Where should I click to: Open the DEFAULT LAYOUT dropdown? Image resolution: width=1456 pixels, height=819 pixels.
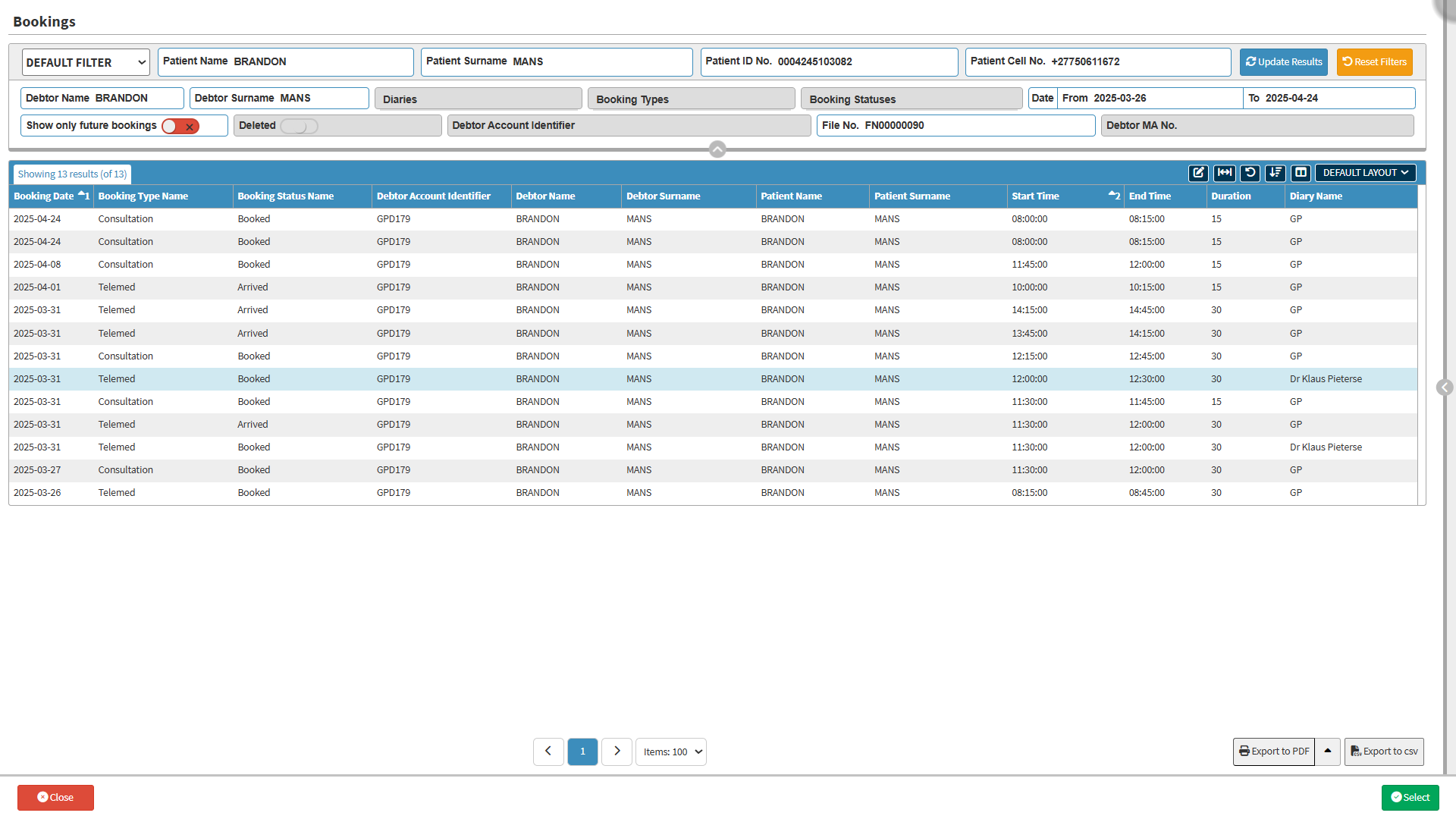coord(1365,173)
